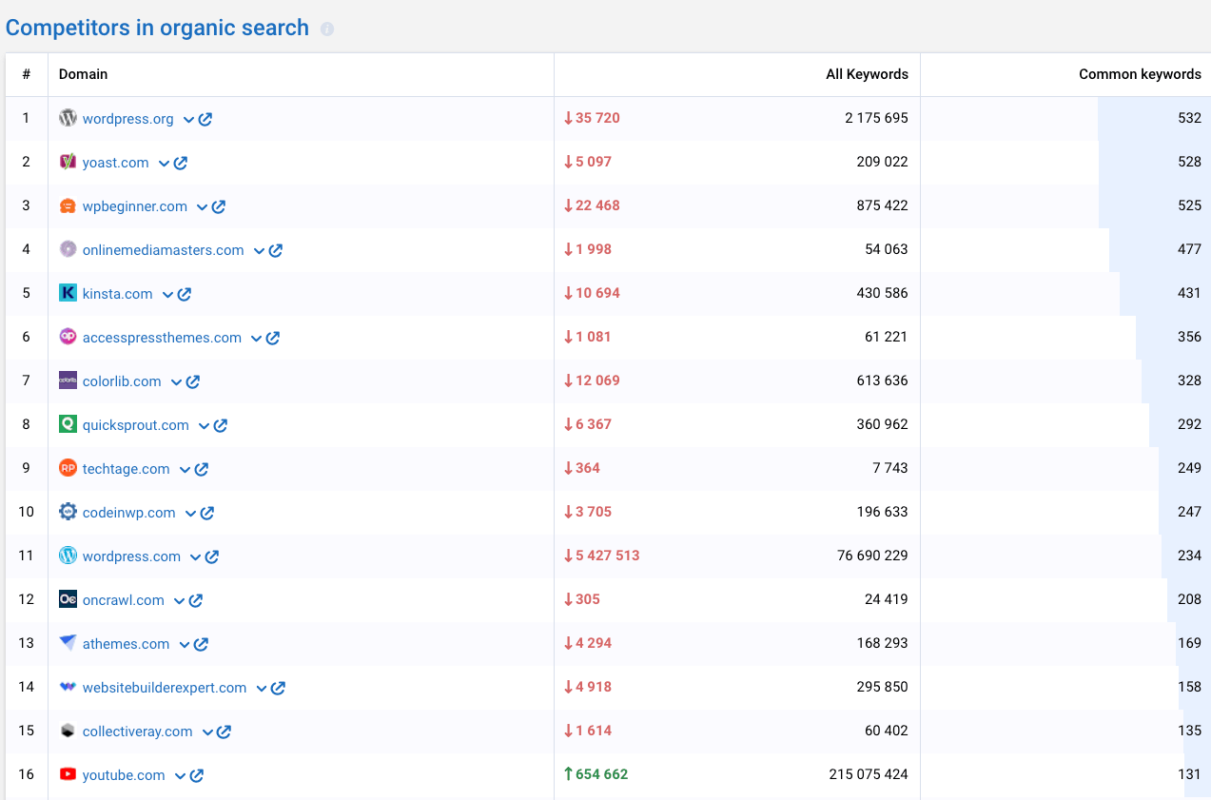The image size is (1211, 800).
Task: Open the dropdown chevron beside kinsta.com
Action: point(168,295)
